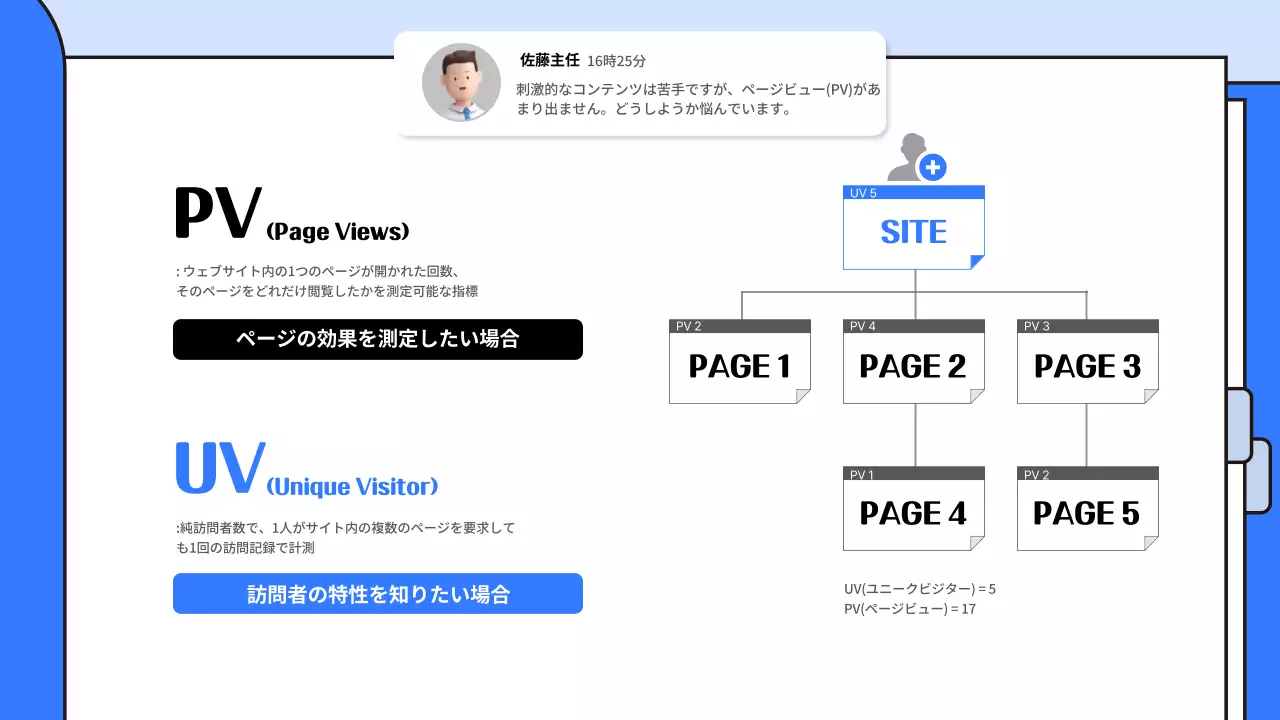1280x720 pixels.
Task: Click the 訪問者の特性を知りたい場合 button
Action: (x=377, y=593)
